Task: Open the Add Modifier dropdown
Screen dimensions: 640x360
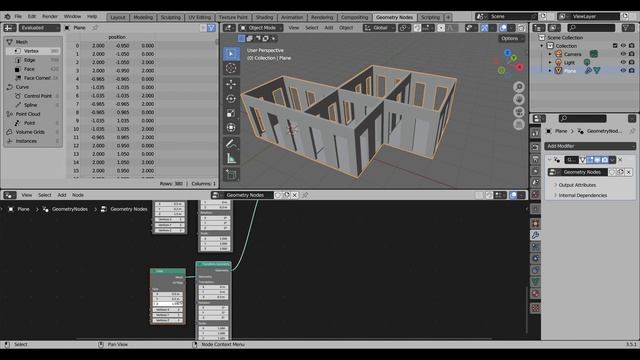Action: pyautogui.click(x=590, y=146)
